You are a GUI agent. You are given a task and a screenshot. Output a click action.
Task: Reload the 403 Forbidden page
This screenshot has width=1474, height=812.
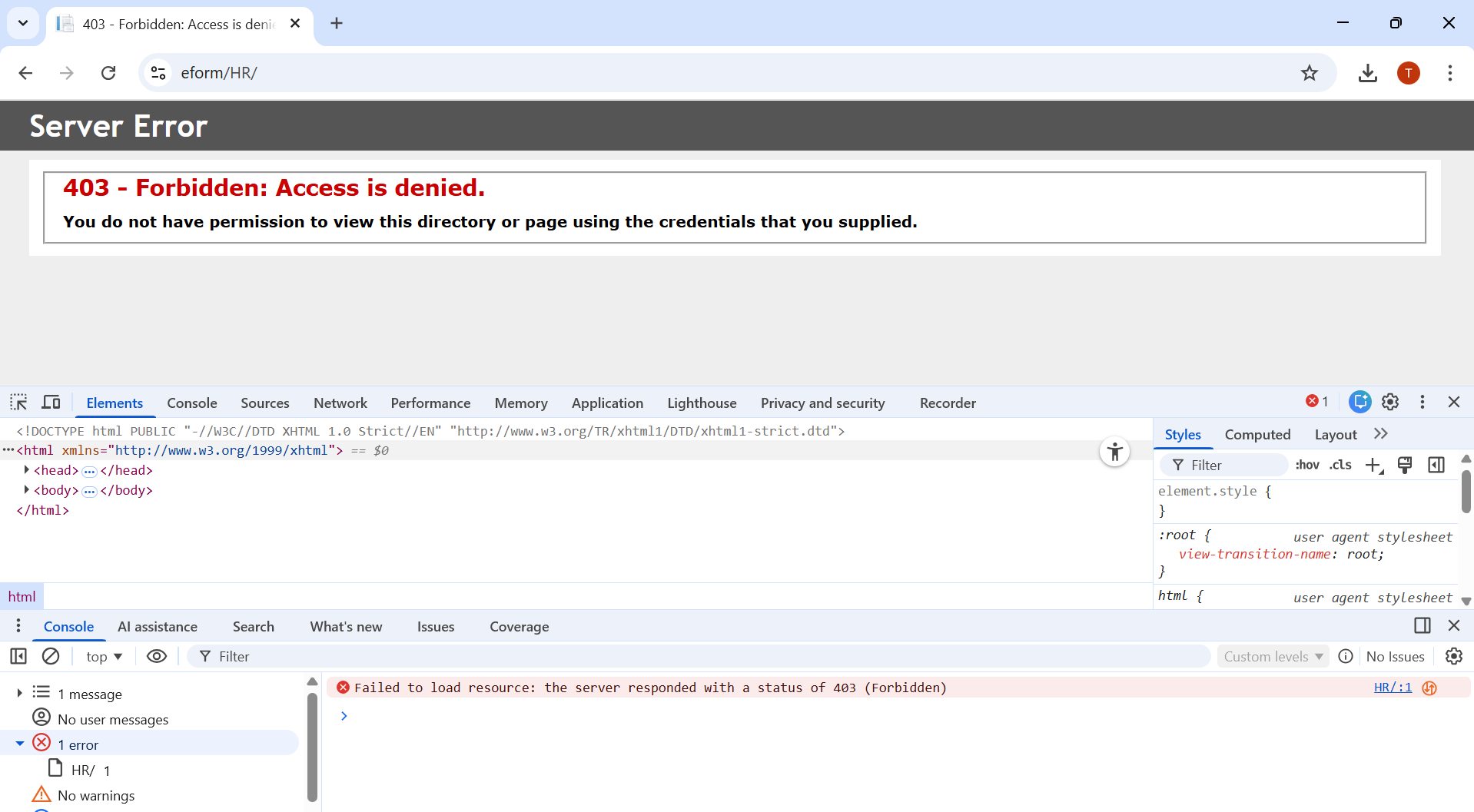pyautogui.click(x=108, y=73)
